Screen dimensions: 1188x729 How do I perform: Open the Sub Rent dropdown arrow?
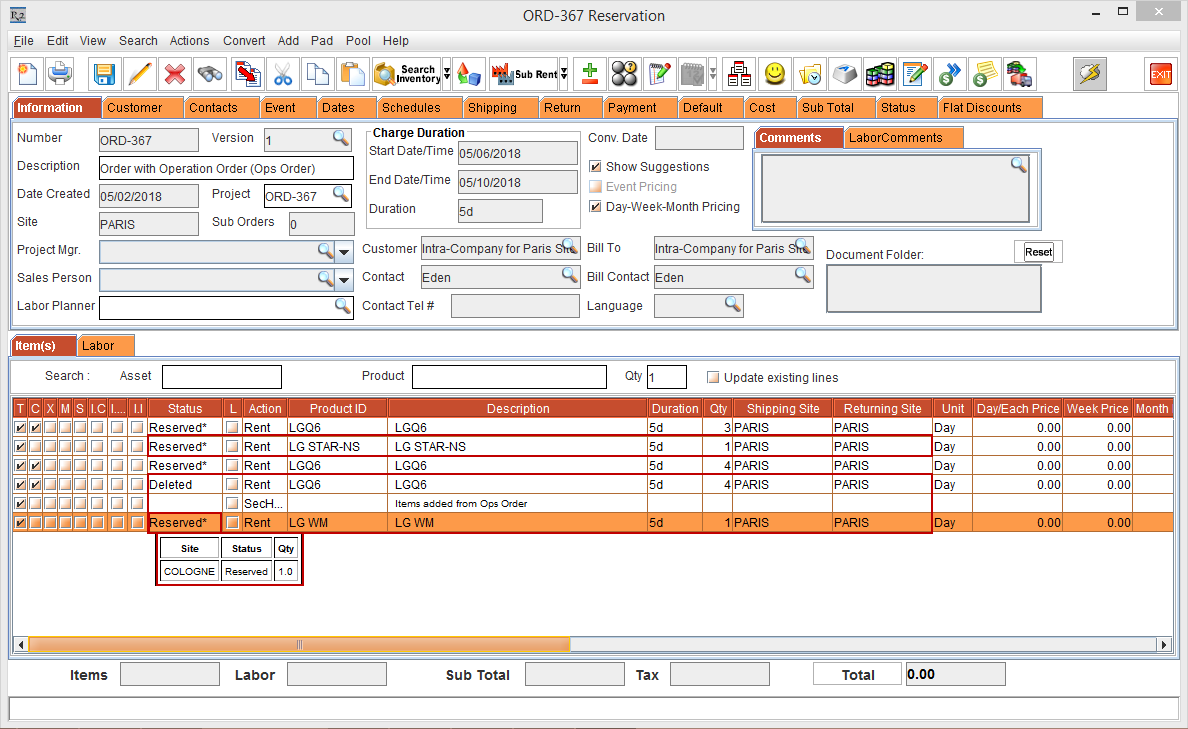tap(564, 74)
